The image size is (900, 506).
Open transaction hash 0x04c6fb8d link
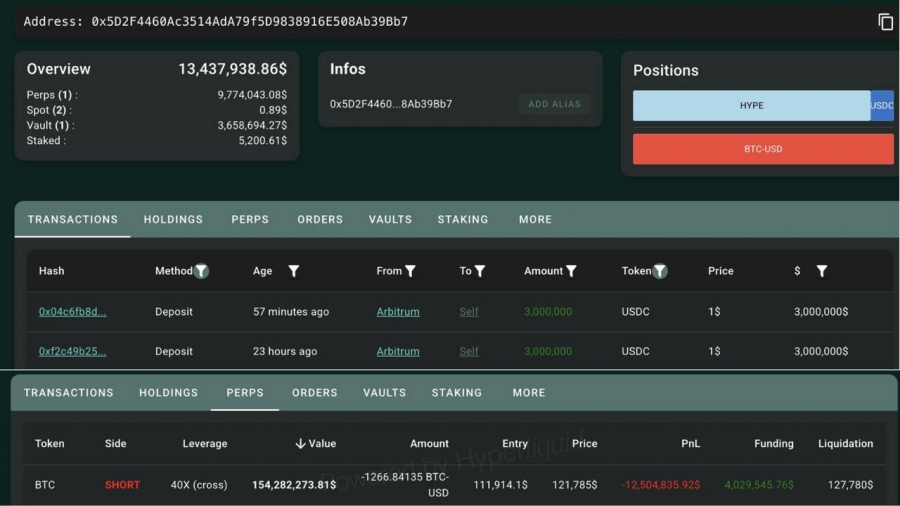[72, 312]
